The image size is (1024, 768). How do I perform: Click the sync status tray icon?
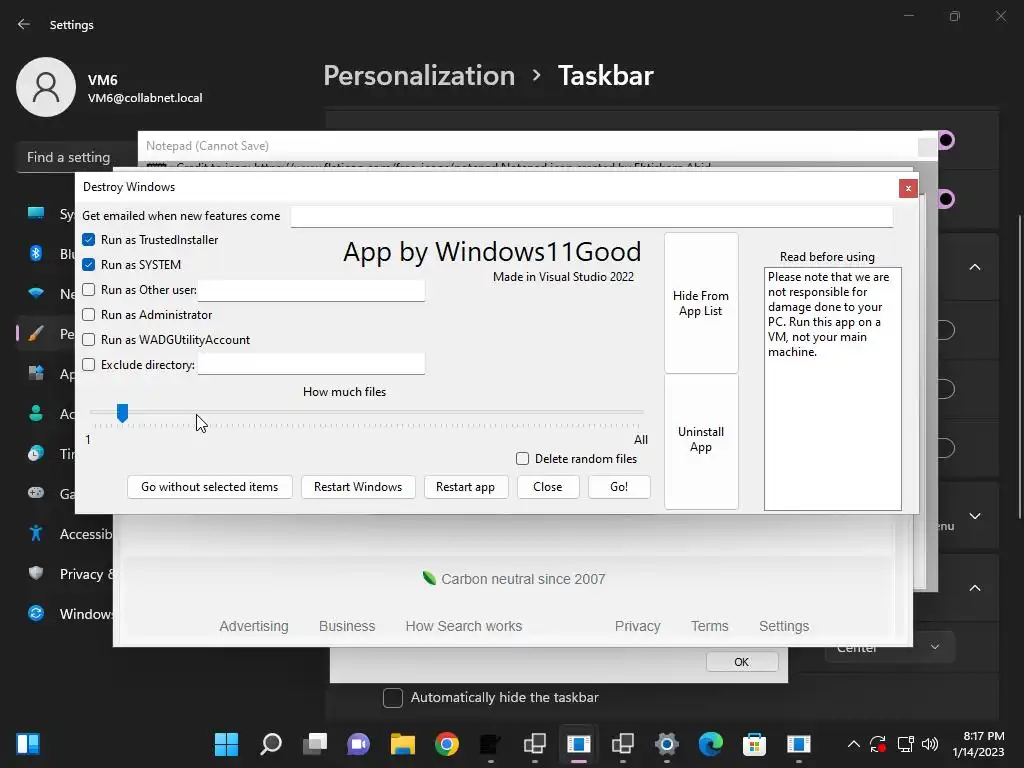click(878, 744)
